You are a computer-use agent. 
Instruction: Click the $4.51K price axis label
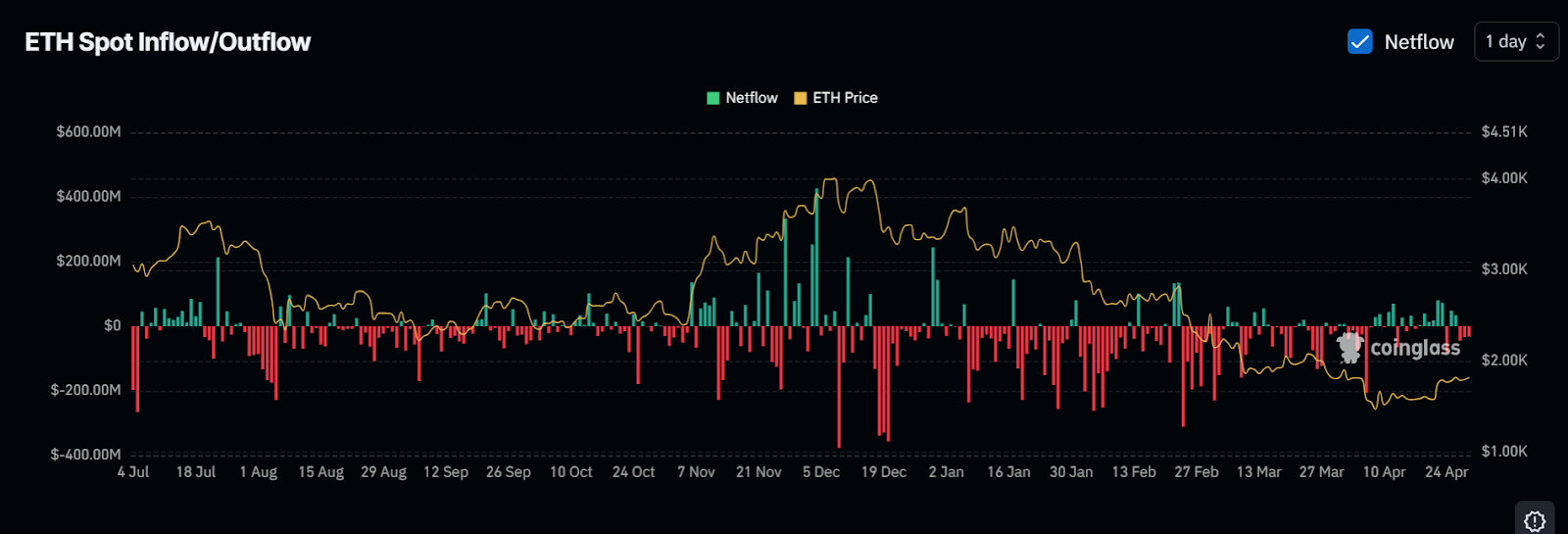pyautogui.click(x=1504, y=132)
